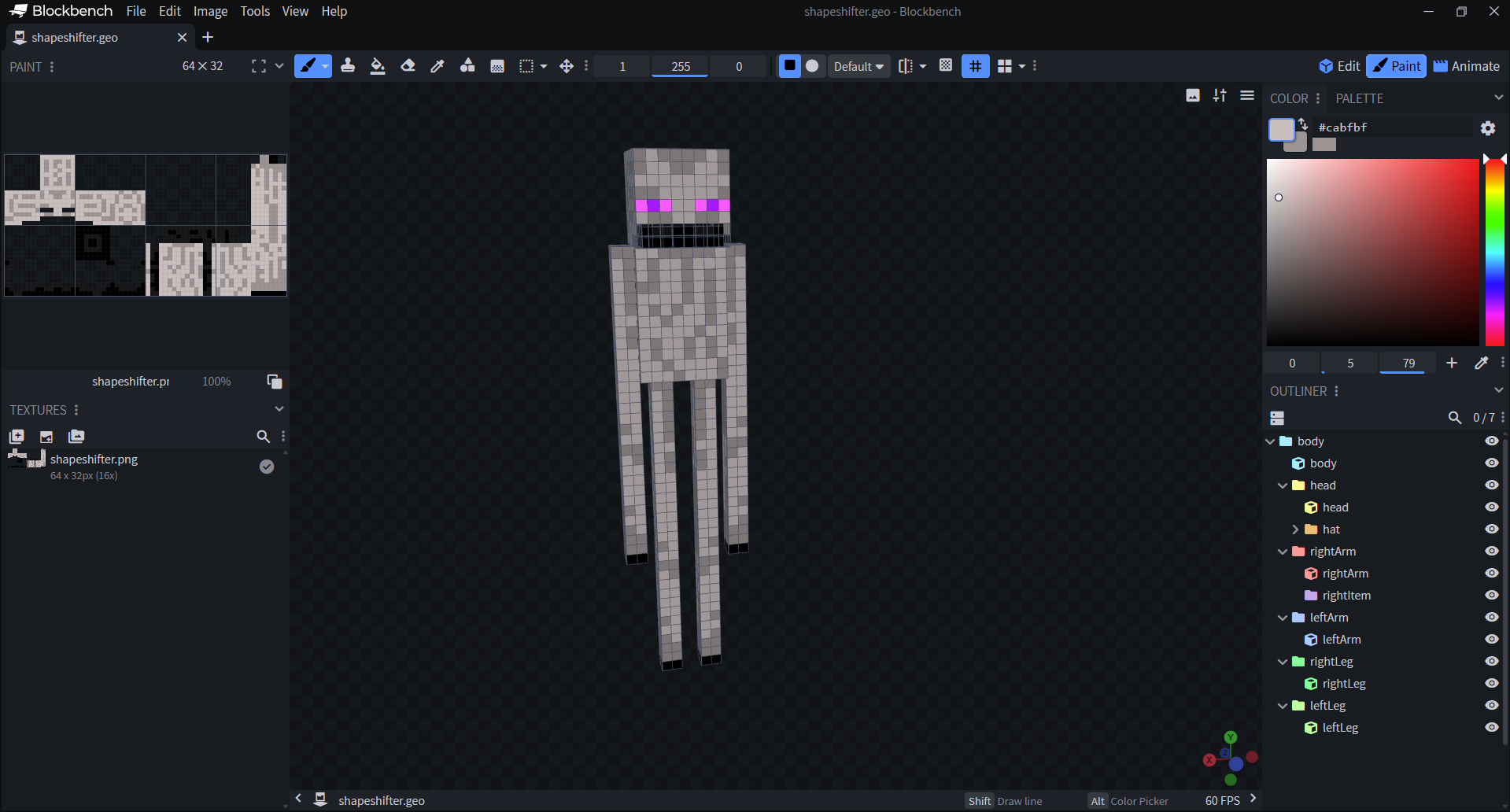Open the File menu

(x=136, y=11)
